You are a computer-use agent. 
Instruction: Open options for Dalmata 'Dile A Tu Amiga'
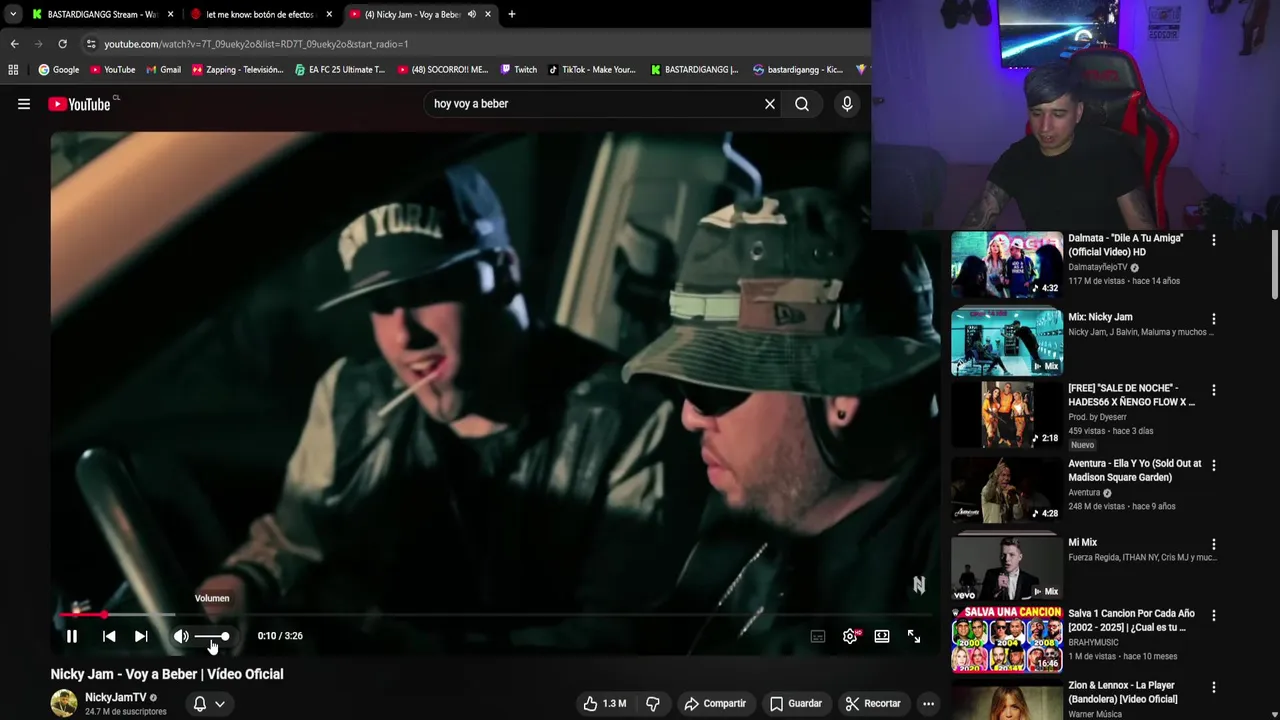(x=1214, y=240)
